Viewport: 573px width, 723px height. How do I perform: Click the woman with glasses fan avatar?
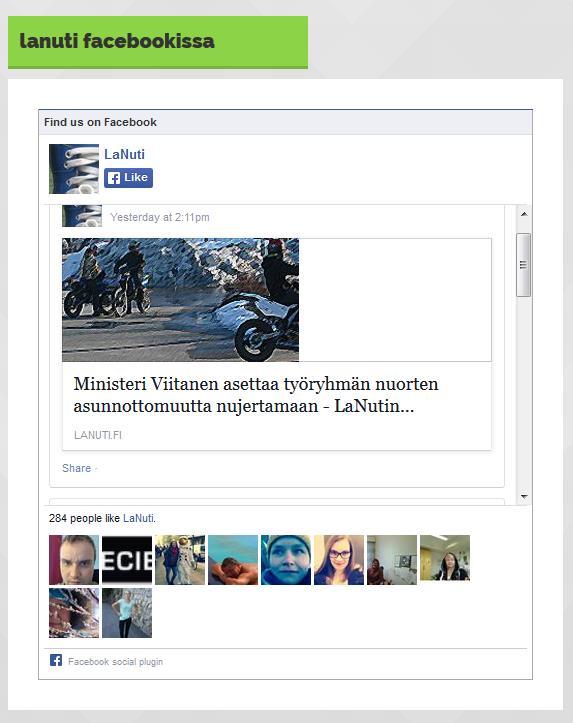(339, 560)
